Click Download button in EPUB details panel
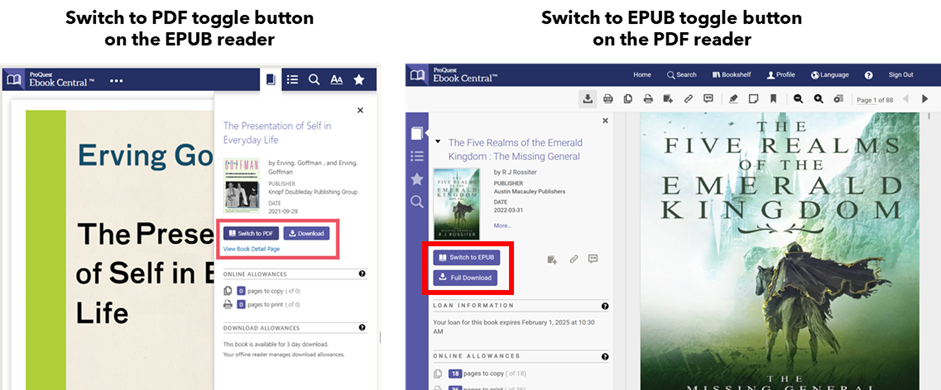This screenshot has height=390, width=941. pos(306,233)
